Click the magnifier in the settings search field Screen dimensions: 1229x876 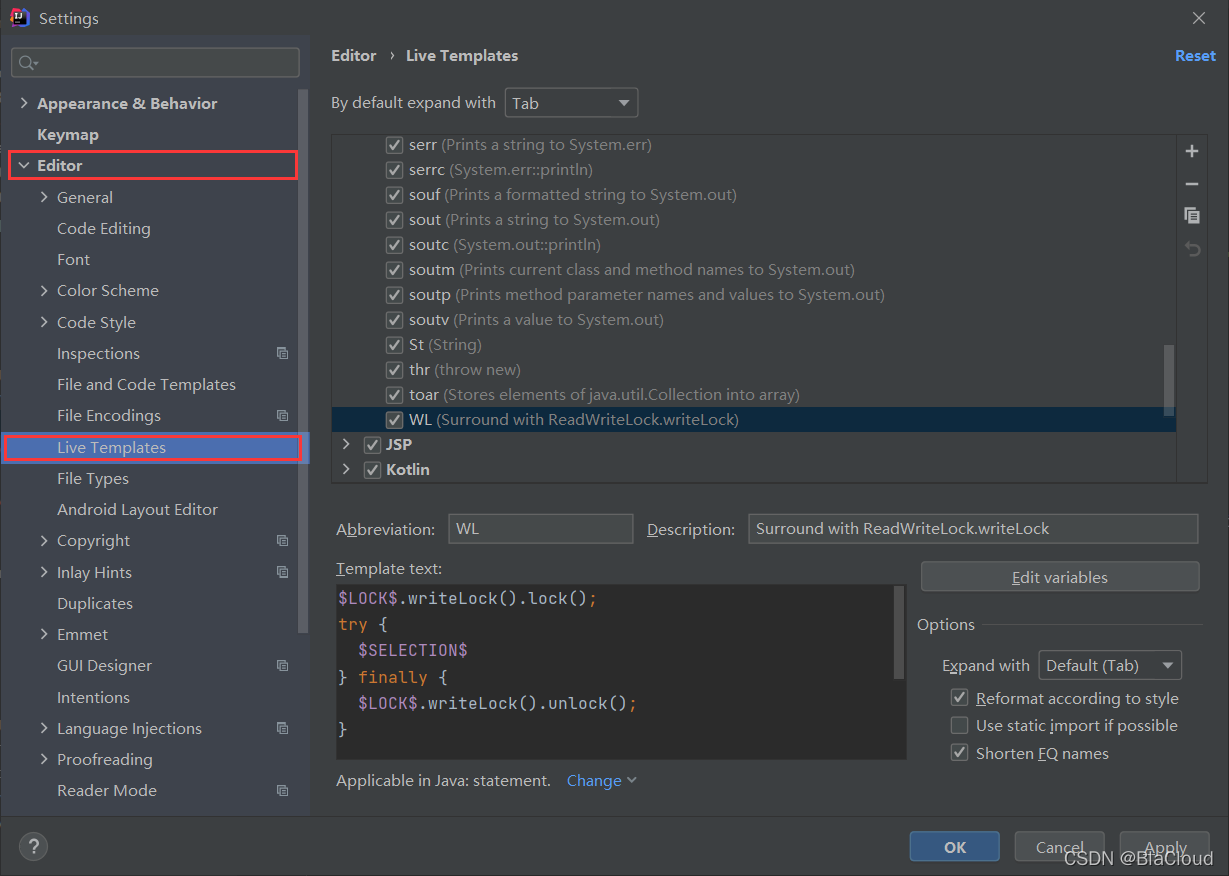(x=26, y=62)
